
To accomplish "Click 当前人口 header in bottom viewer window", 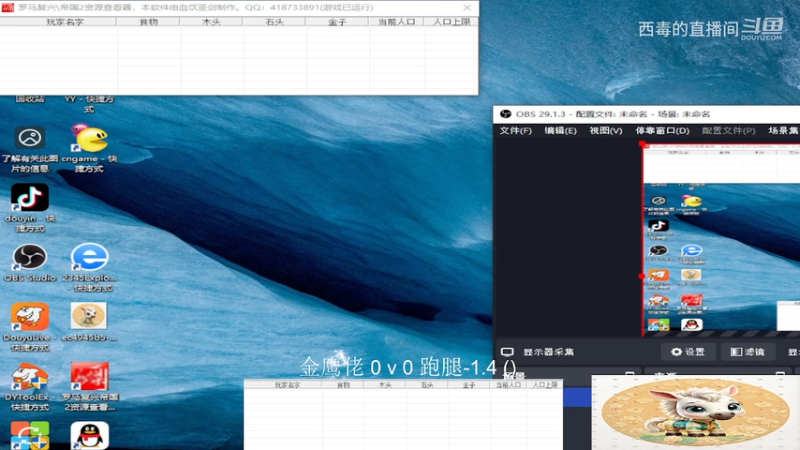I will [508, 385].
